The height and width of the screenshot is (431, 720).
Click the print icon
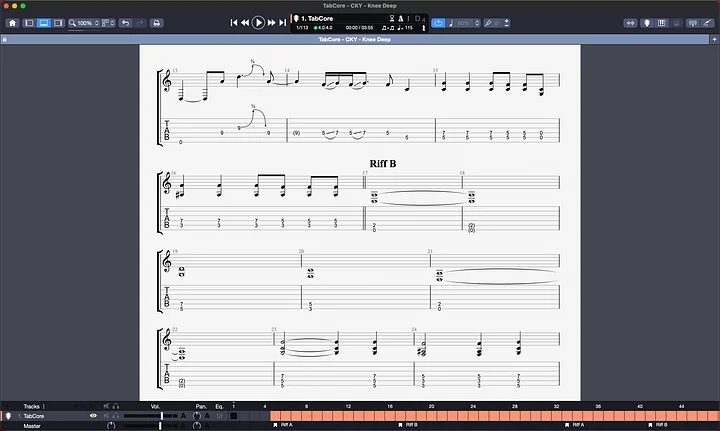(157, 23)
